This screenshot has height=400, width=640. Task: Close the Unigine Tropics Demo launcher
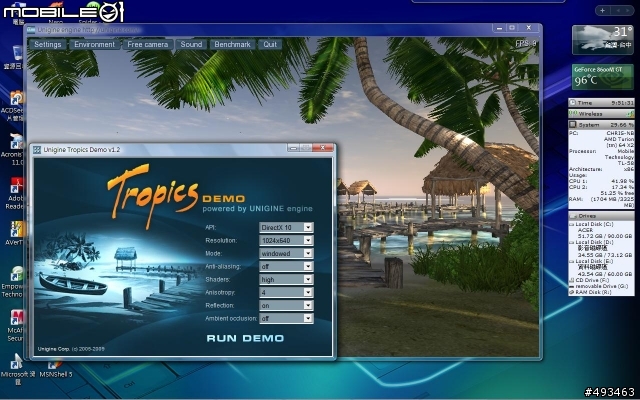click(323, 148)
